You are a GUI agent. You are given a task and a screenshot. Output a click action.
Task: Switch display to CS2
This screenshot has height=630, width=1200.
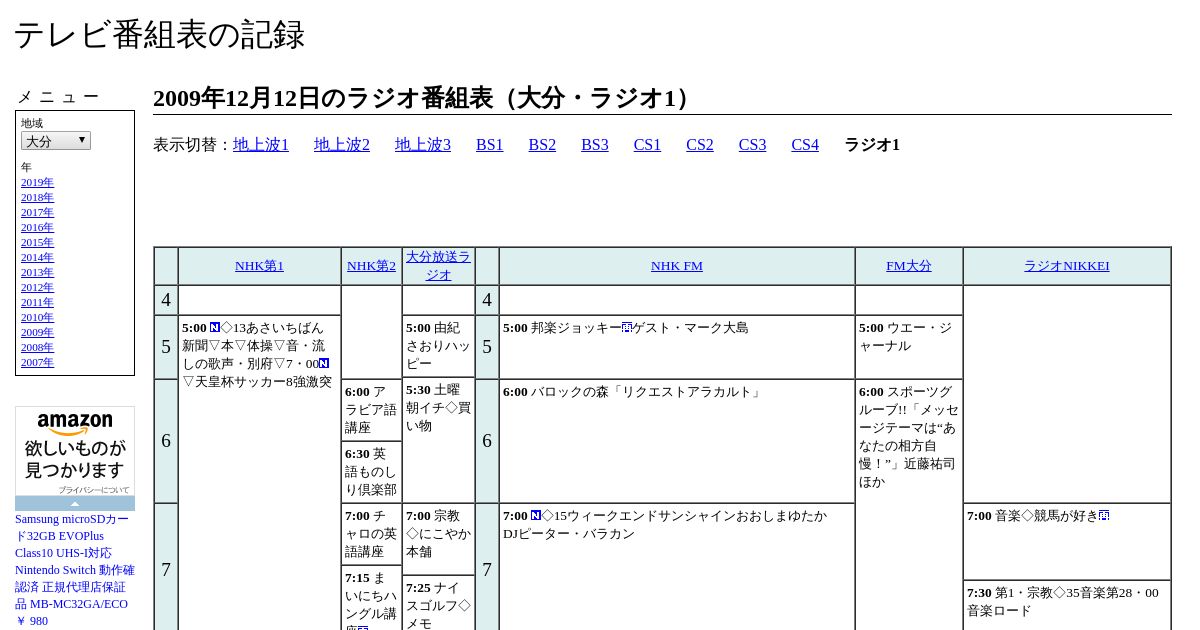coord(700,145)
